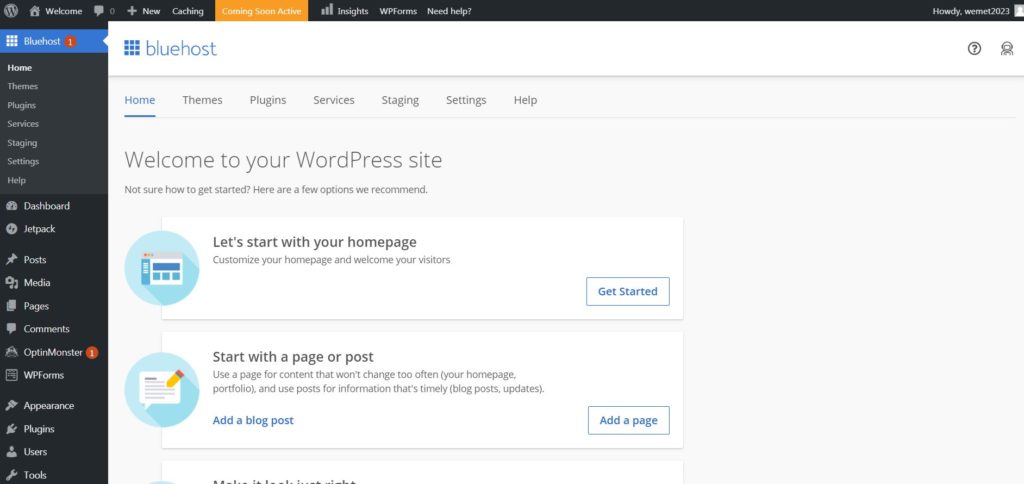The image size is (1024, 484).
Task: Switch to the Settings tab
Action: click(x=466, y=100)
